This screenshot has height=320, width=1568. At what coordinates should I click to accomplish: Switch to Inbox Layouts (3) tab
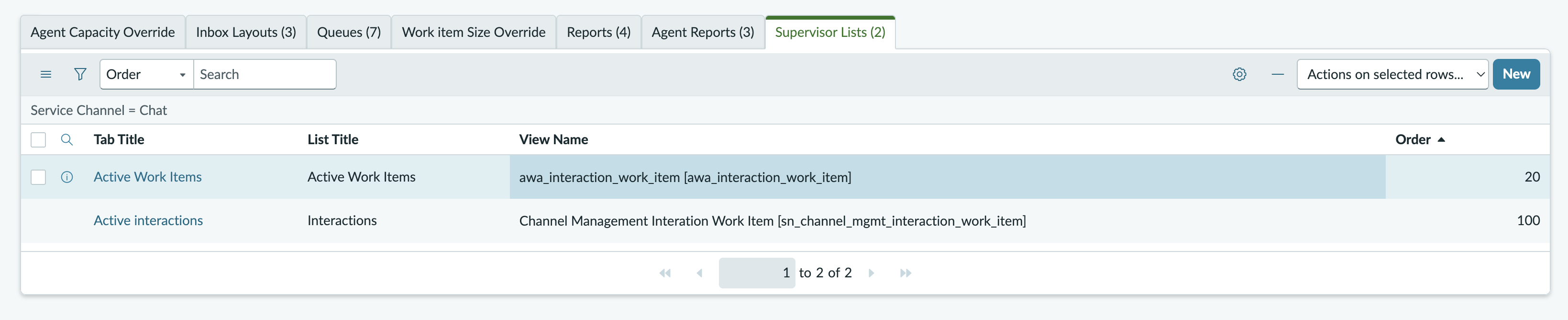246,32
